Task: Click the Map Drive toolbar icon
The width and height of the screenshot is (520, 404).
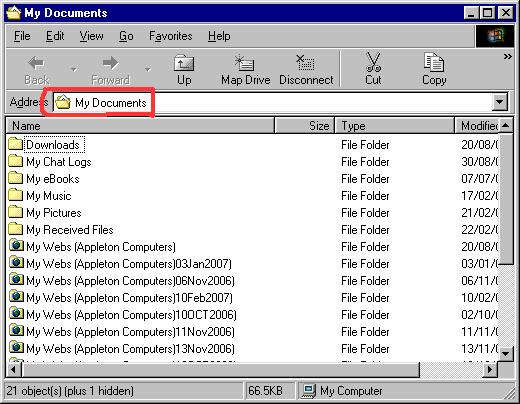Action: point(245,62)
